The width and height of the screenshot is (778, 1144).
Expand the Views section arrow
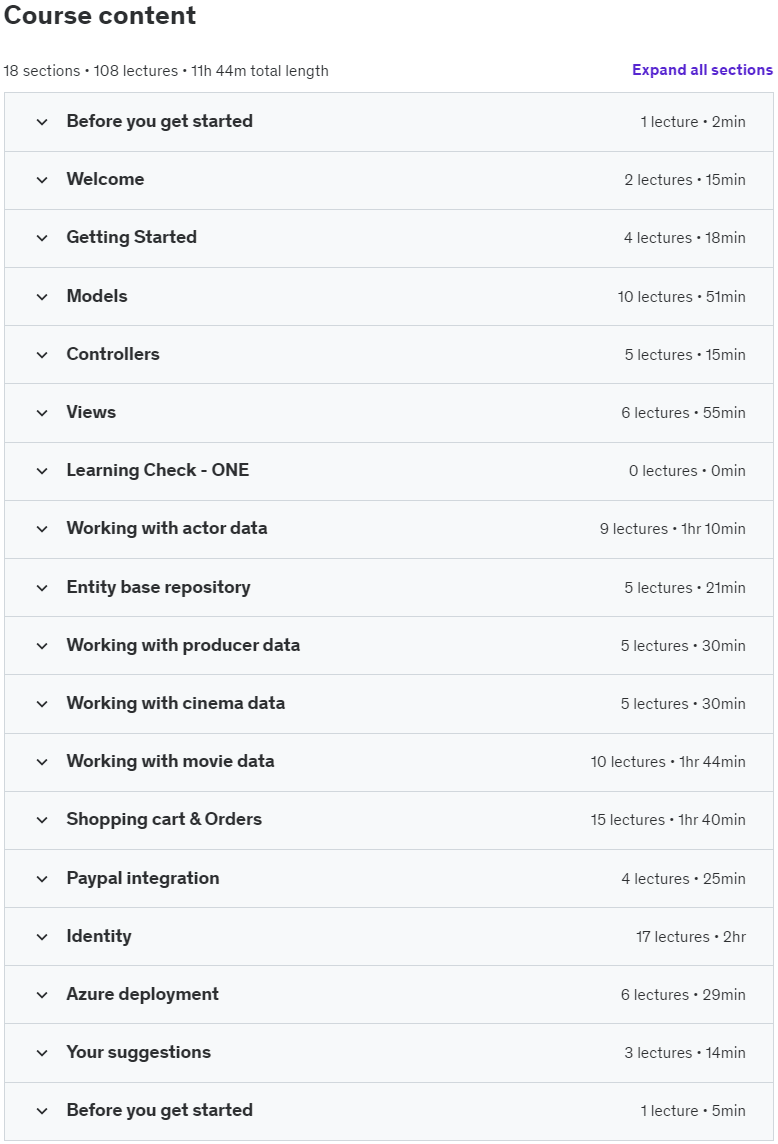pos(42,413)
